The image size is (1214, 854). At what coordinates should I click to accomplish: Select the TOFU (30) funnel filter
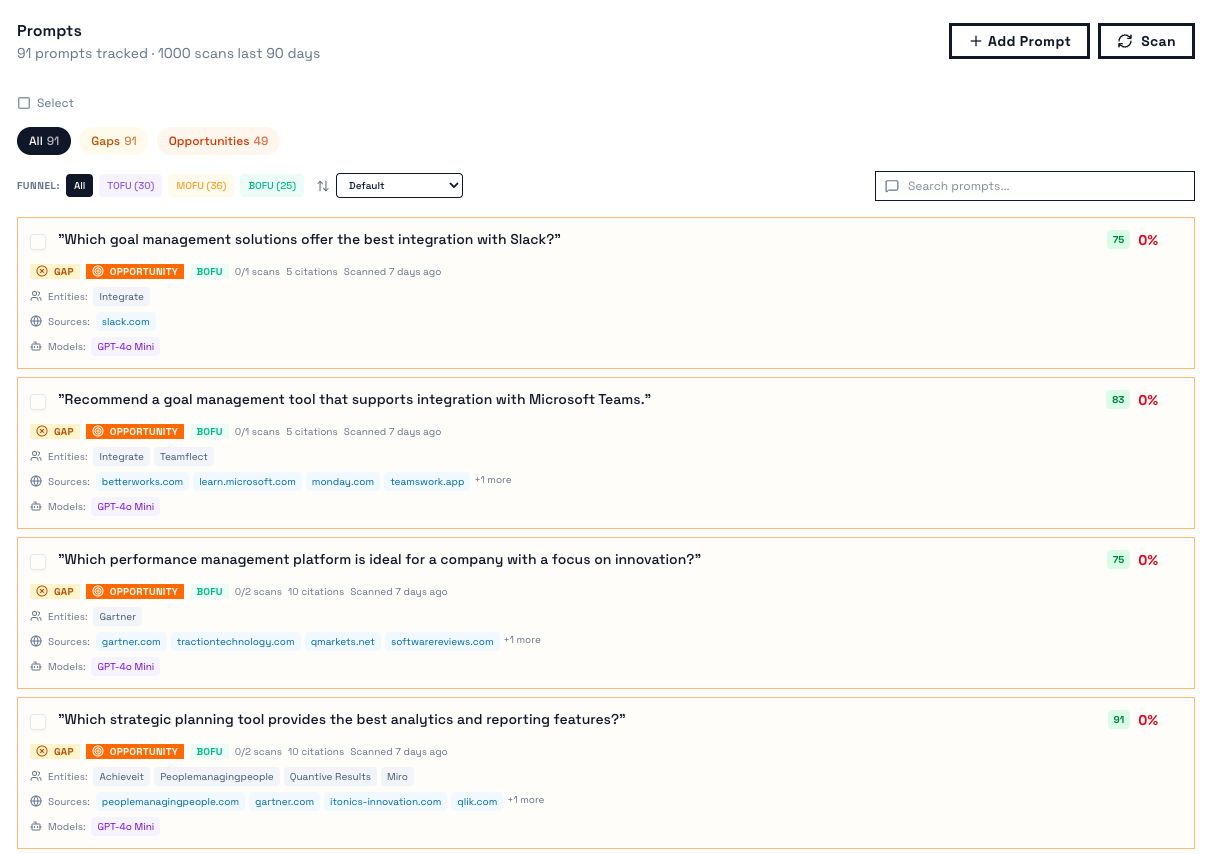[129, 185]
